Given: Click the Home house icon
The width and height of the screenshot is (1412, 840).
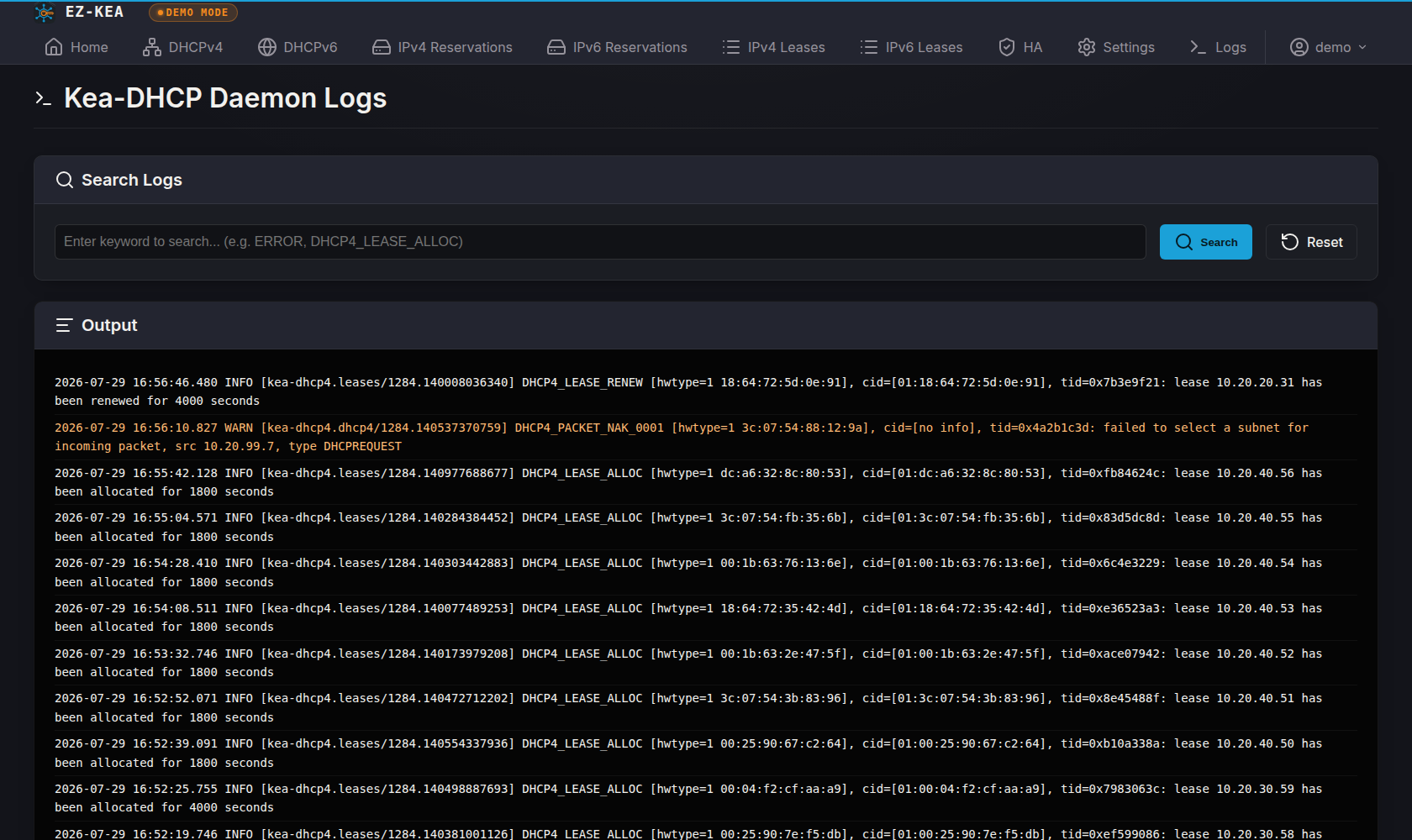Looking at the screenshot, I should (54, 47).
